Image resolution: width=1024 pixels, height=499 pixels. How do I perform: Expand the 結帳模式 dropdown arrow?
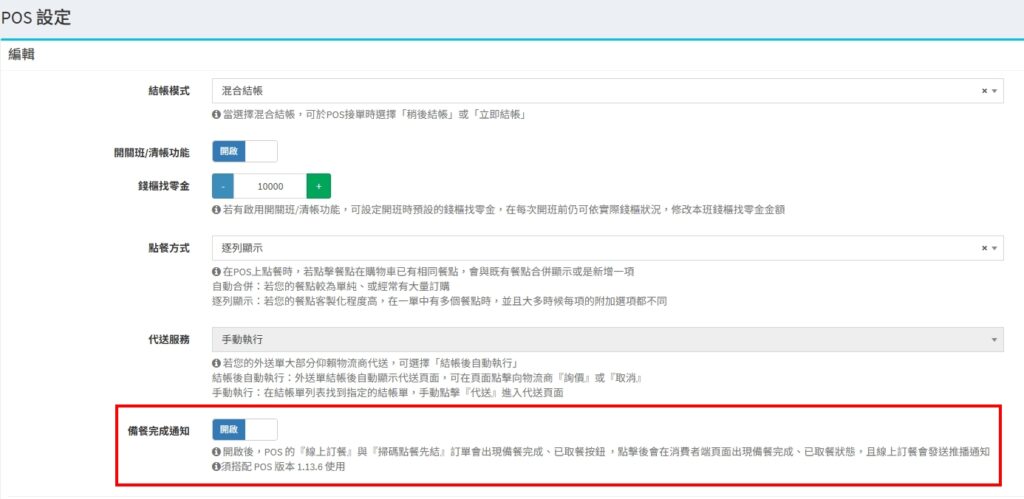[995, 91]
